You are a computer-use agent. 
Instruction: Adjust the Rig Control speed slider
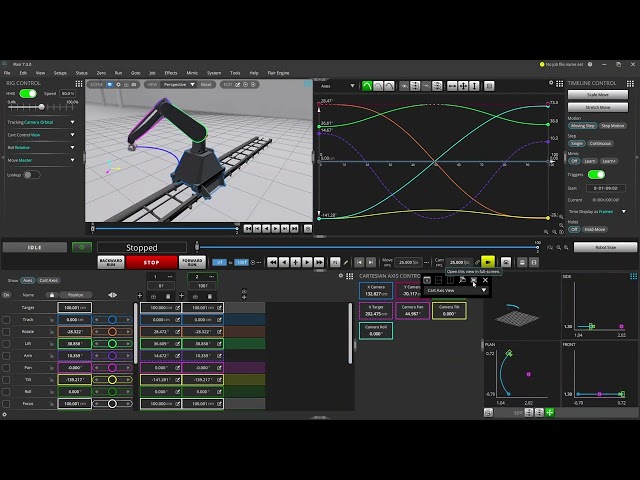42,107
